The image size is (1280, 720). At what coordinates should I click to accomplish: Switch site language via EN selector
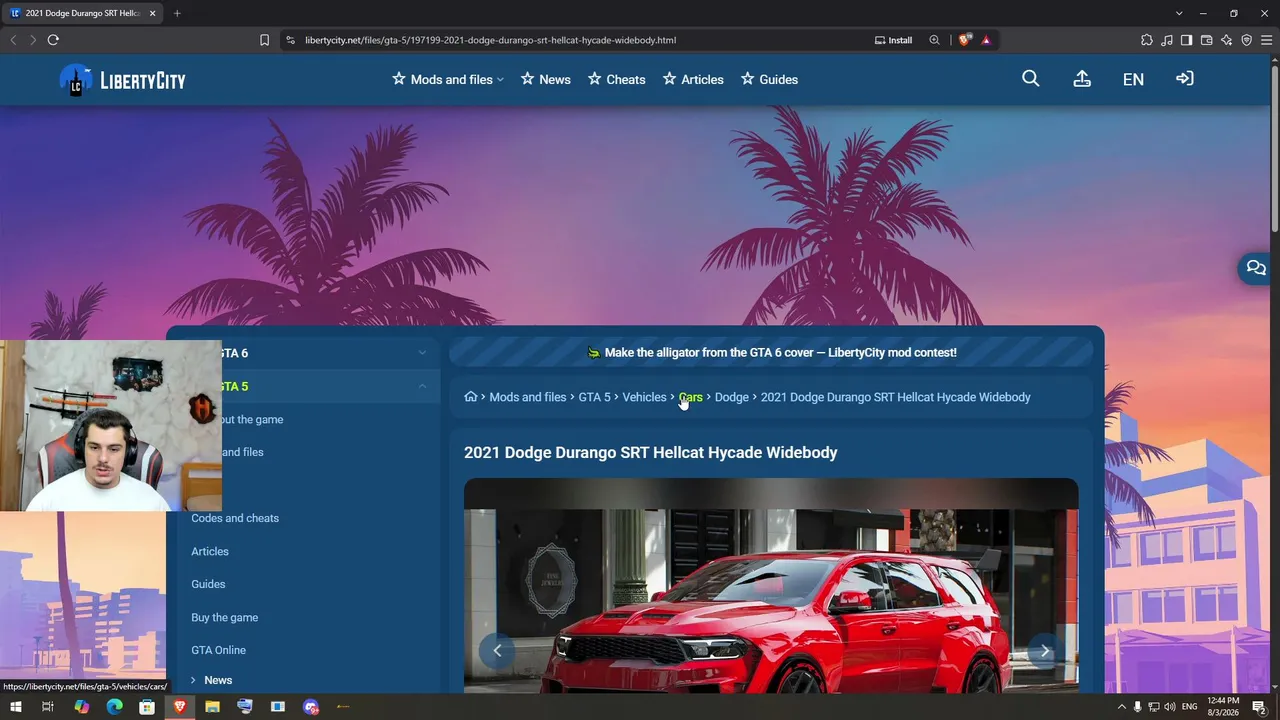point(1133,79)
